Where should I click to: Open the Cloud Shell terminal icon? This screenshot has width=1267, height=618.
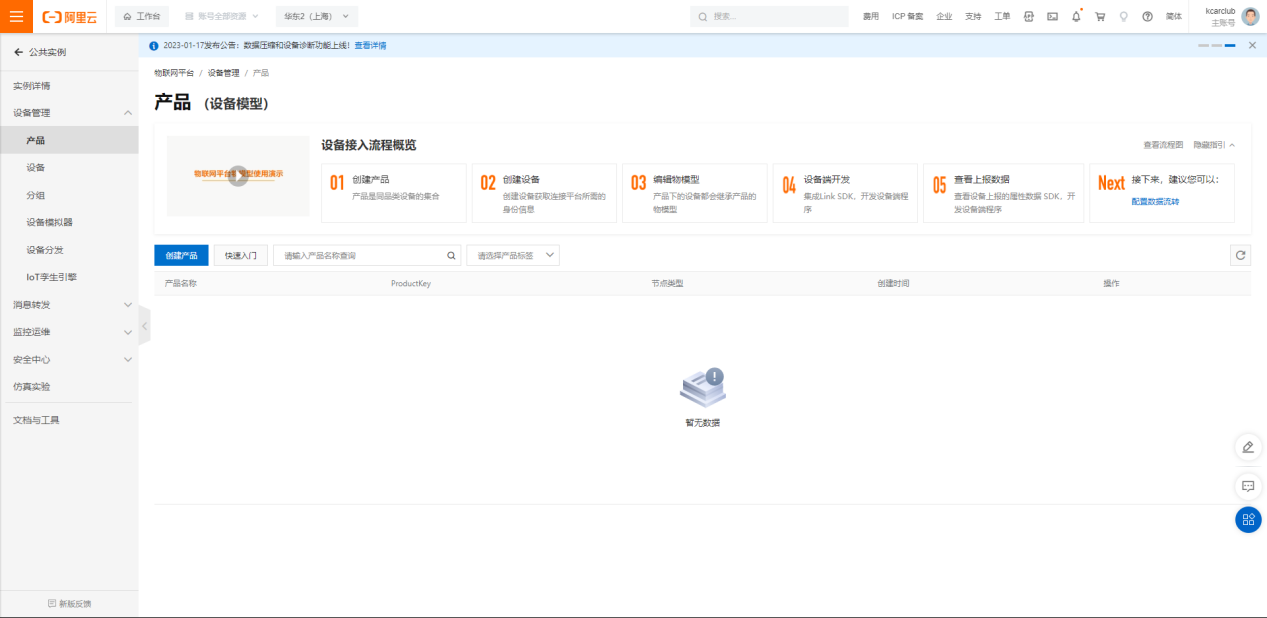click(x=1052, y=17)
